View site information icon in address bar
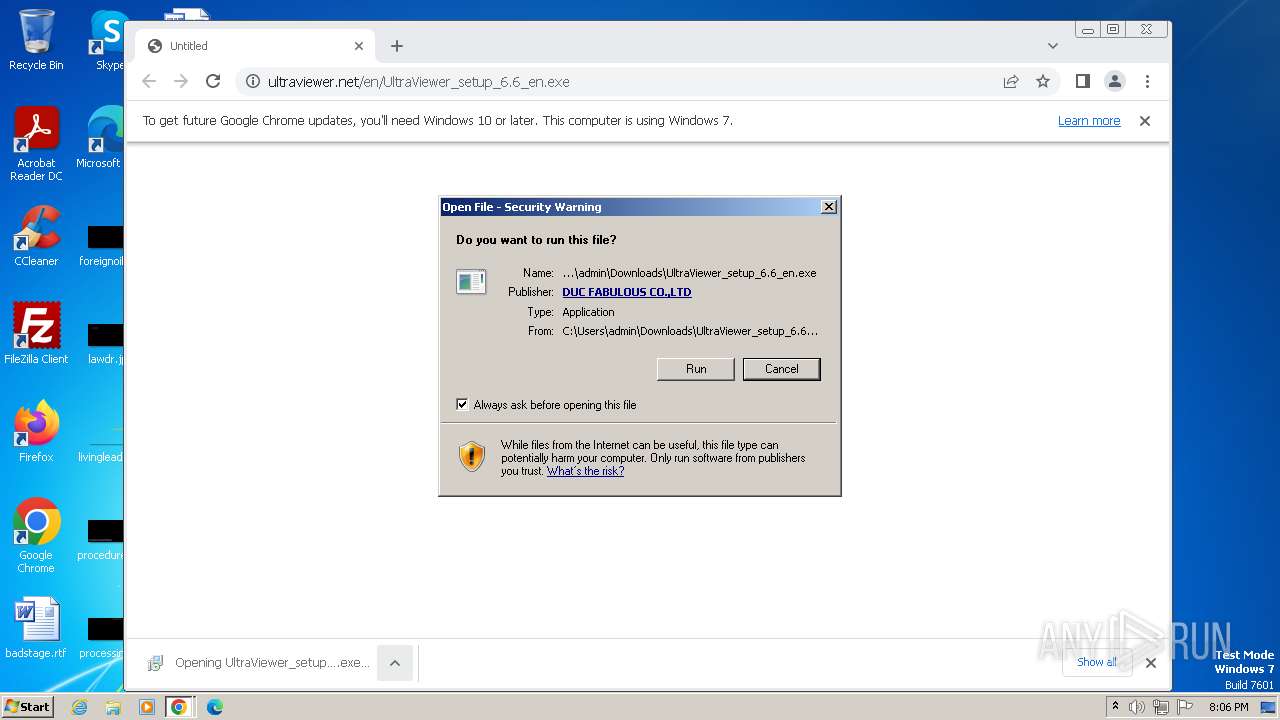This screenshot has width=1280, height=720. click(253, 82)
